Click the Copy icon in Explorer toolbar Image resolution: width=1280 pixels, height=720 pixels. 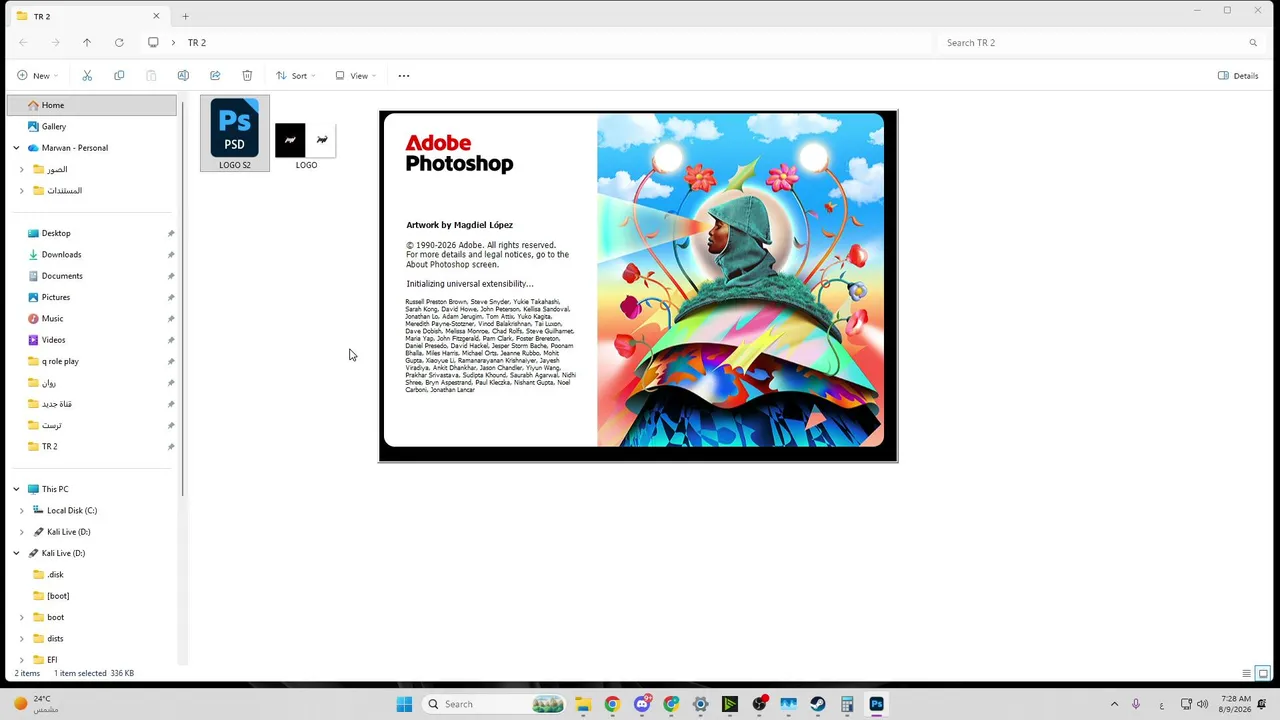click(x=119, y=76)
